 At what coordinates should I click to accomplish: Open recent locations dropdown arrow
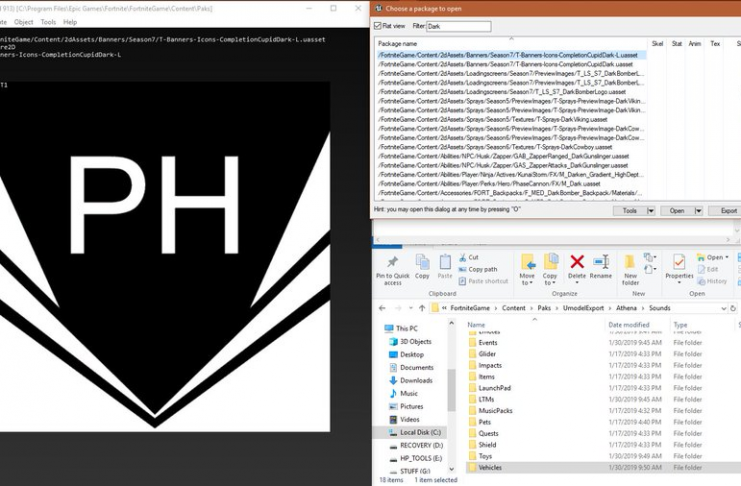tap(411, 308)
